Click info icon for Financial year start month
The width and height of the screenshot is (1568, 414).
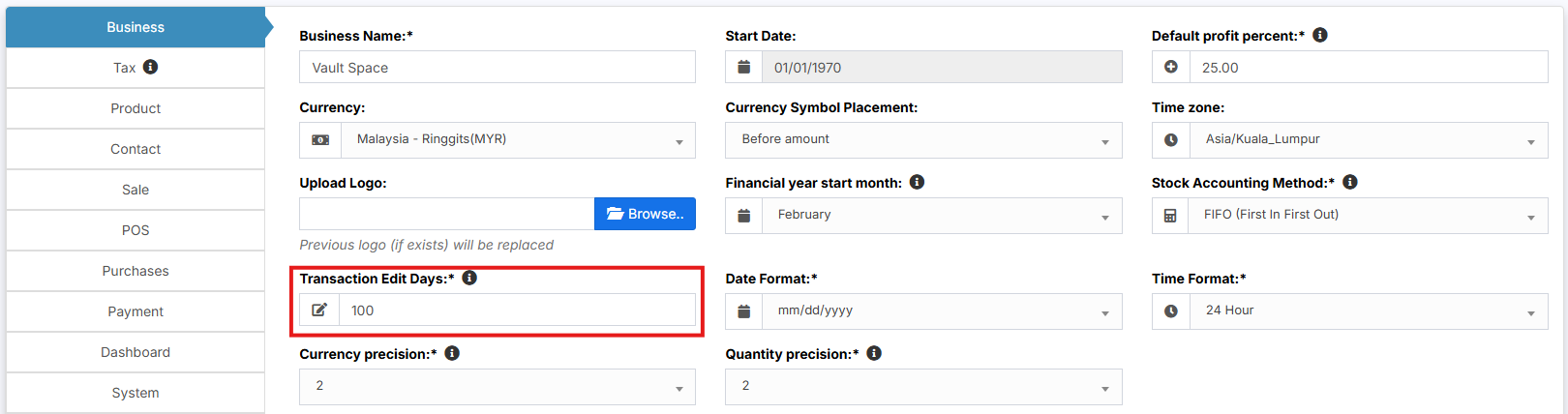[x=917, y=182]
